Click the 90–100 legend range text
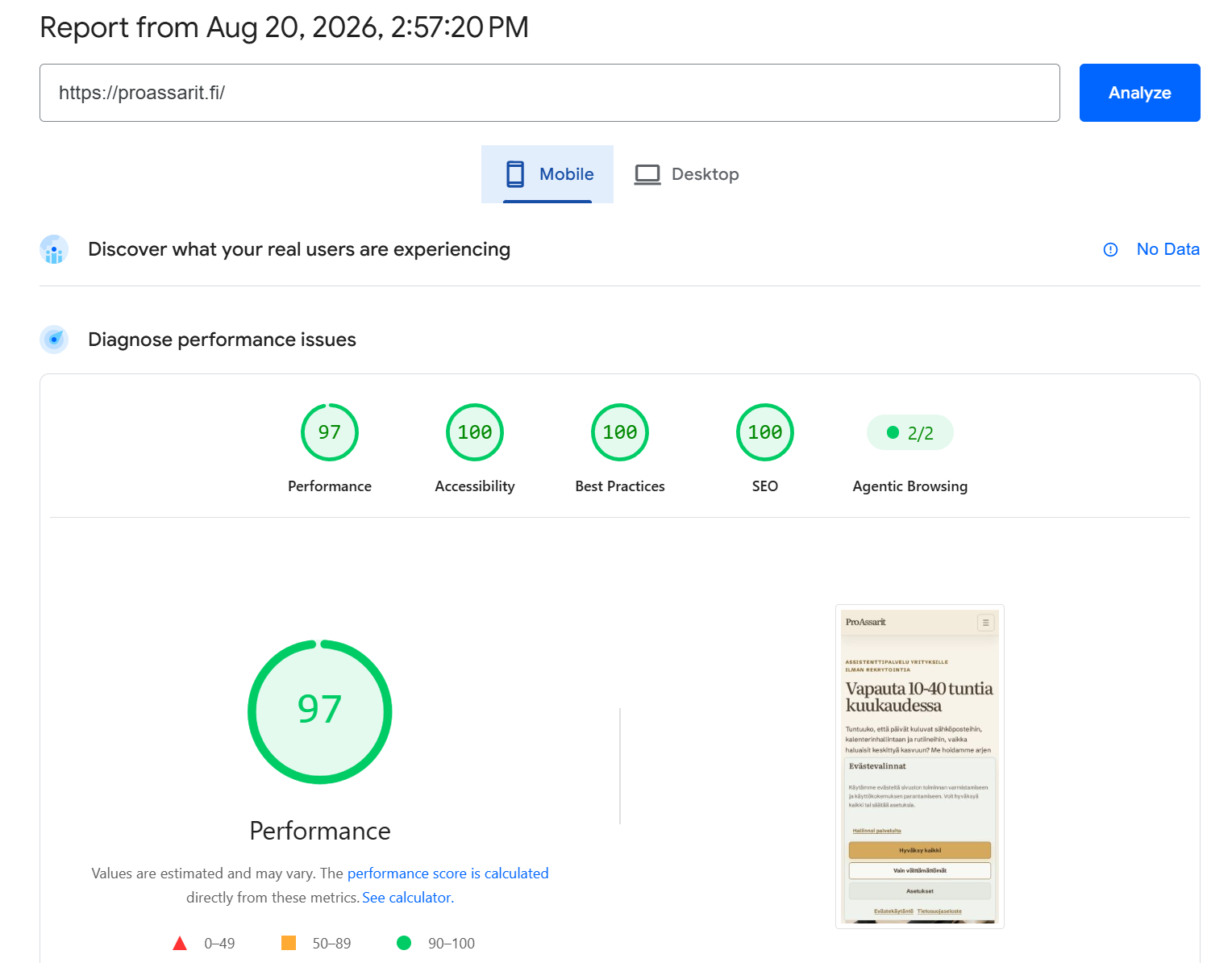 (452, 944)
